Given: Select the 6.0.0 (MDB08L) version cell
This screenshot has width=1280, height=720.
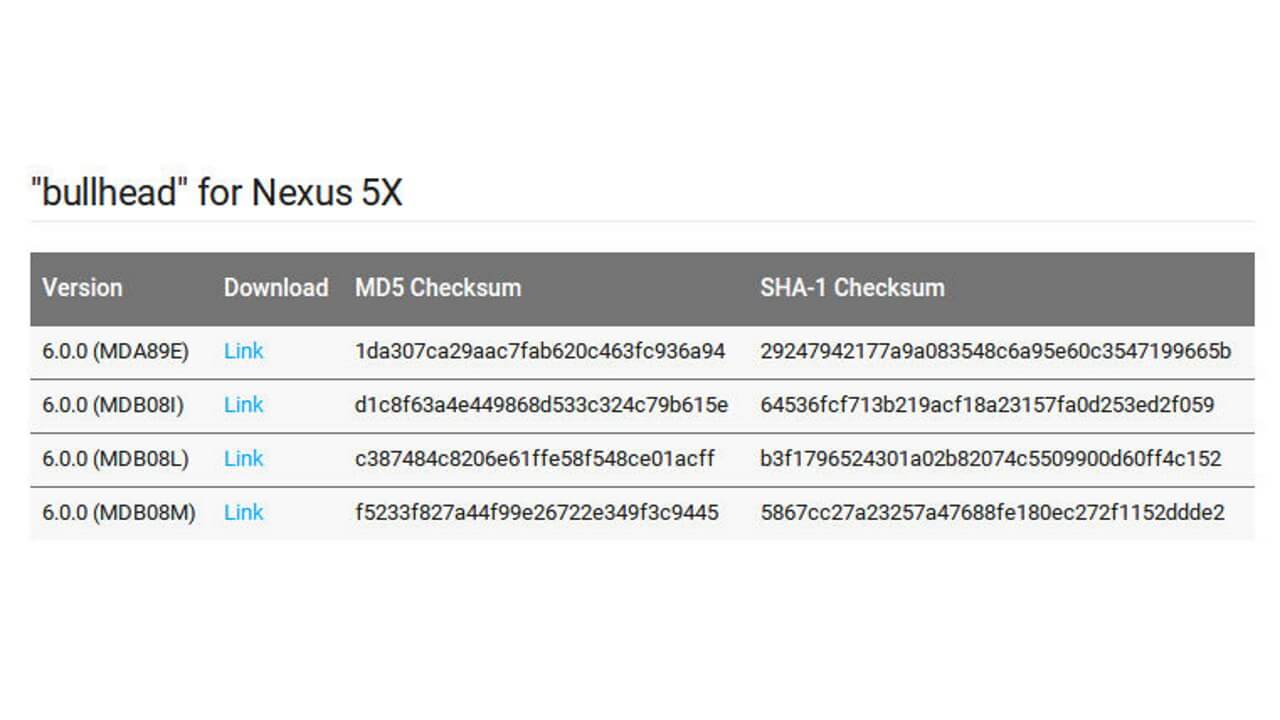Looking at the screenshot, I should coord(115,459).
